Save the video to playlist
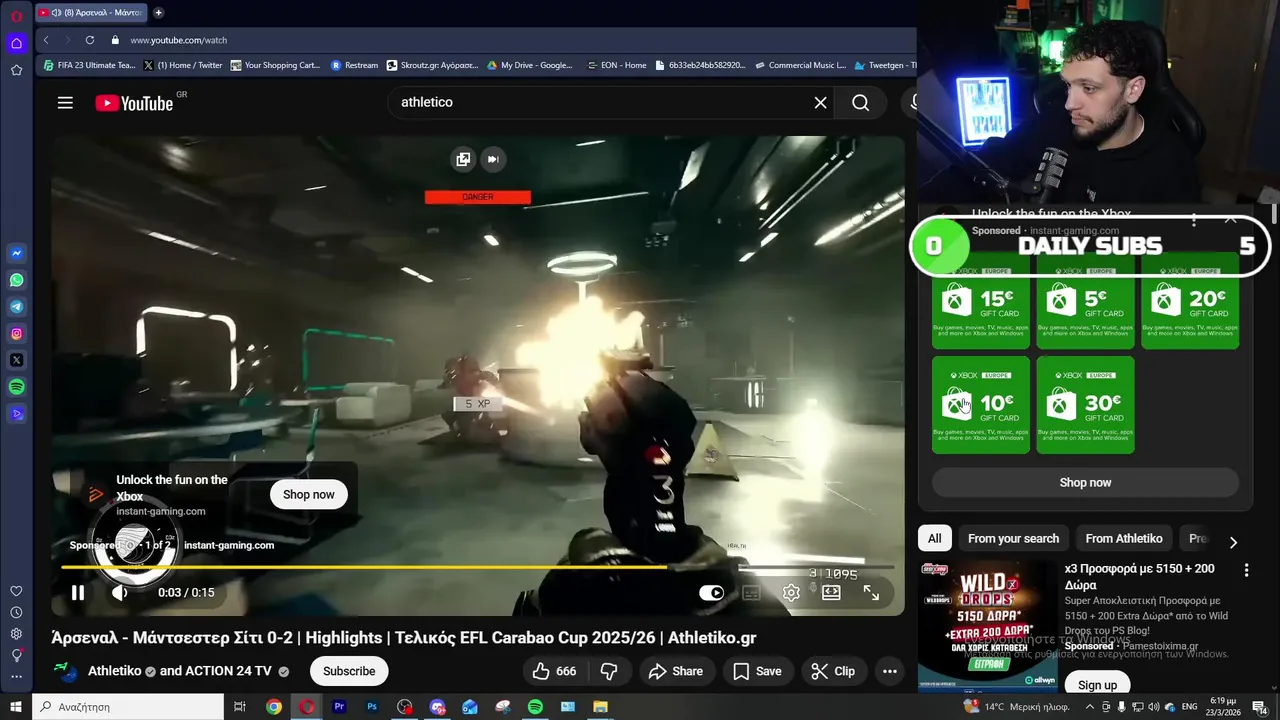This screenshot has height=720, width=1280. click(x=757, y=671)
